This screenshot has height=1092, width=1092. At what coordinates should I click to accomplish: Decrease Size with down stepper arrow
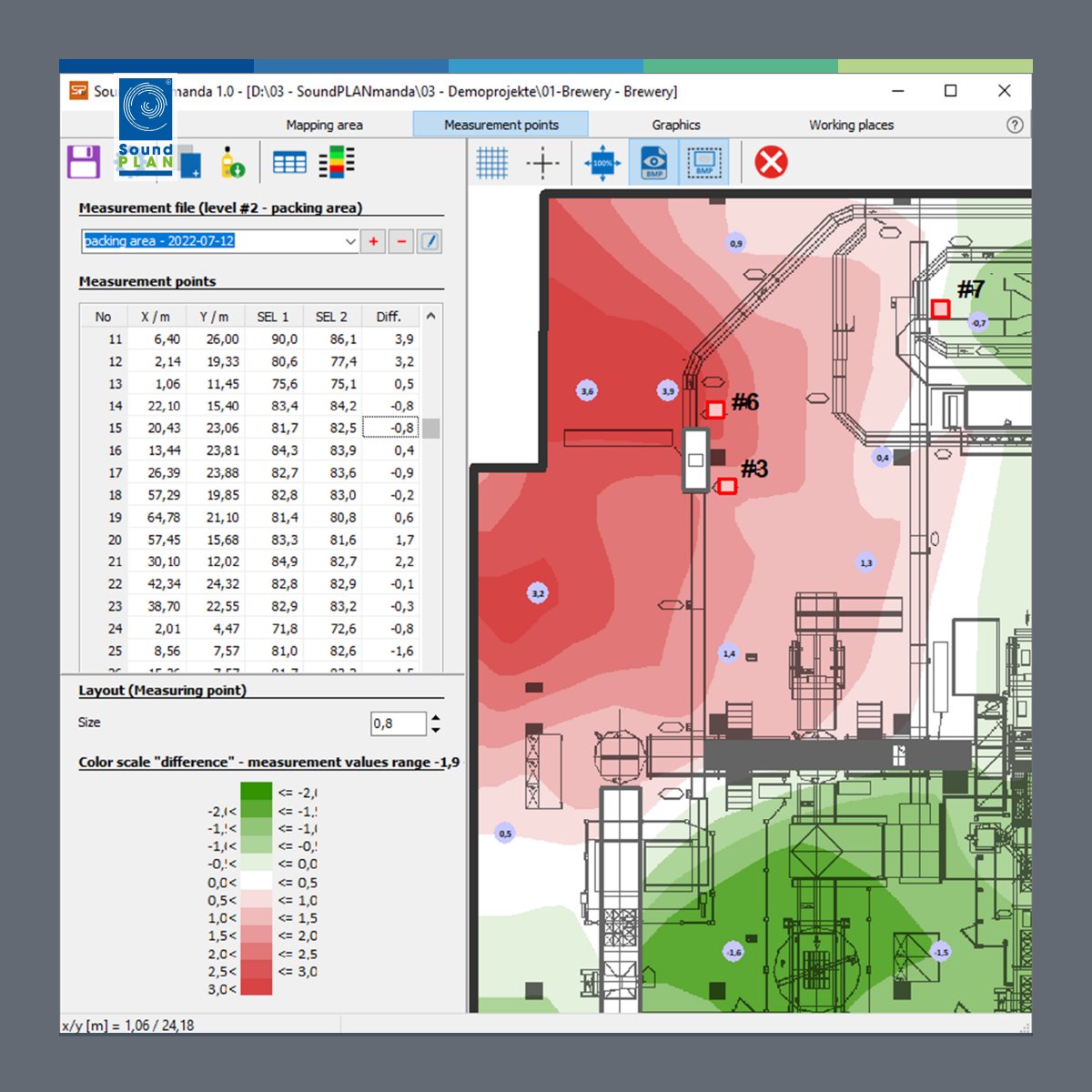pos(436,730)
